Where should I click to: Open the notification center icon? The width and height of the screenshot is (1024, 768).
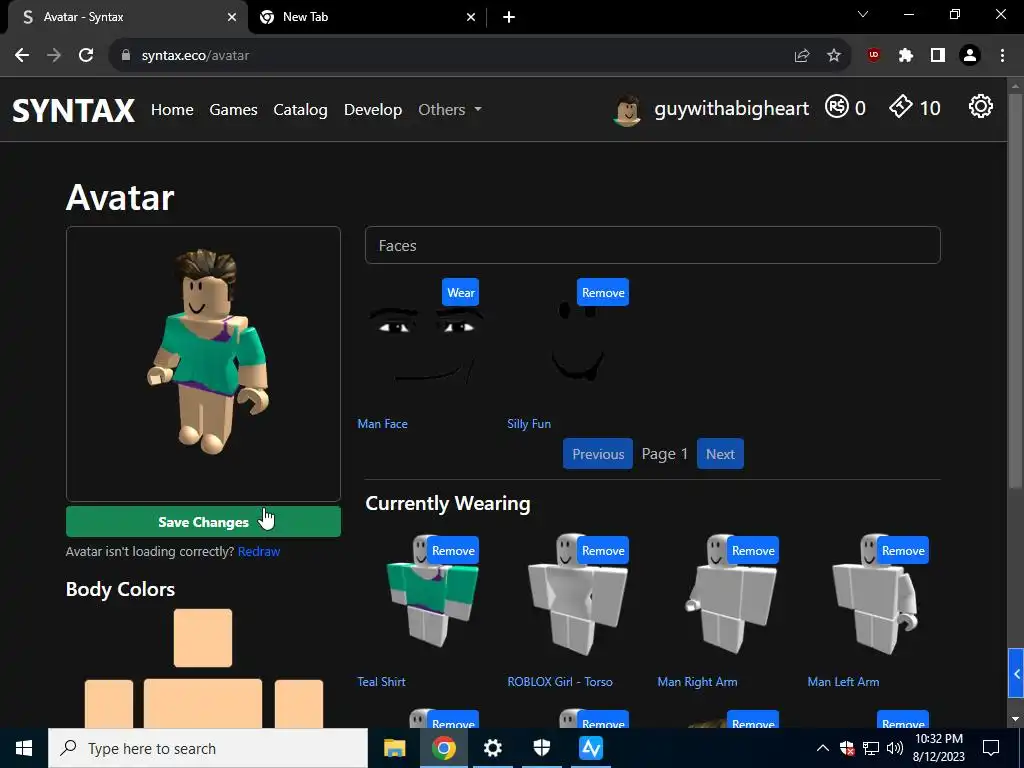pos(991,748)
